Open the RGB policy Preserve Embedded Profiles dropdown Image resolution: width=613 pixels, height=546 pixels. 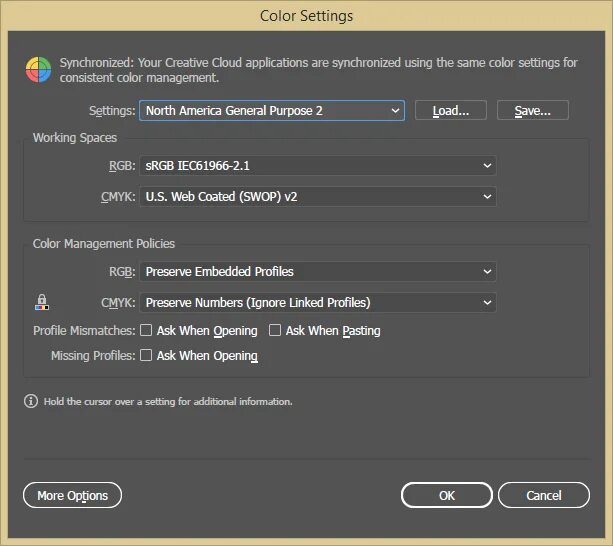pos(318,272)
